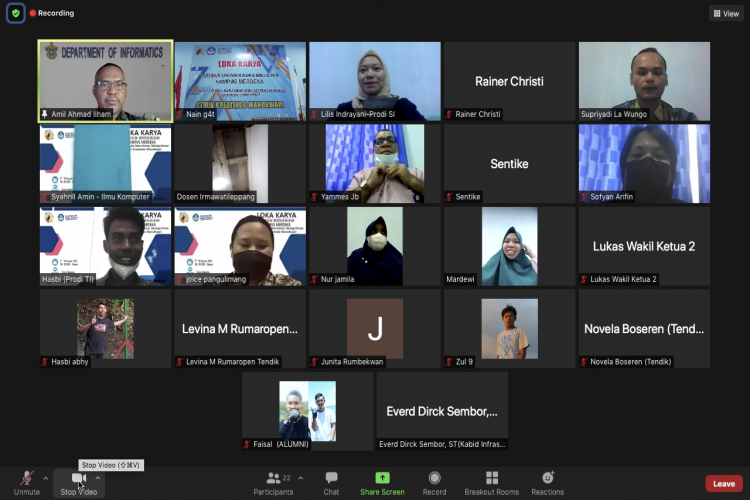Click the red Leave button
The width and height of the screenshot is (750, 500).
tap(724, 484)
